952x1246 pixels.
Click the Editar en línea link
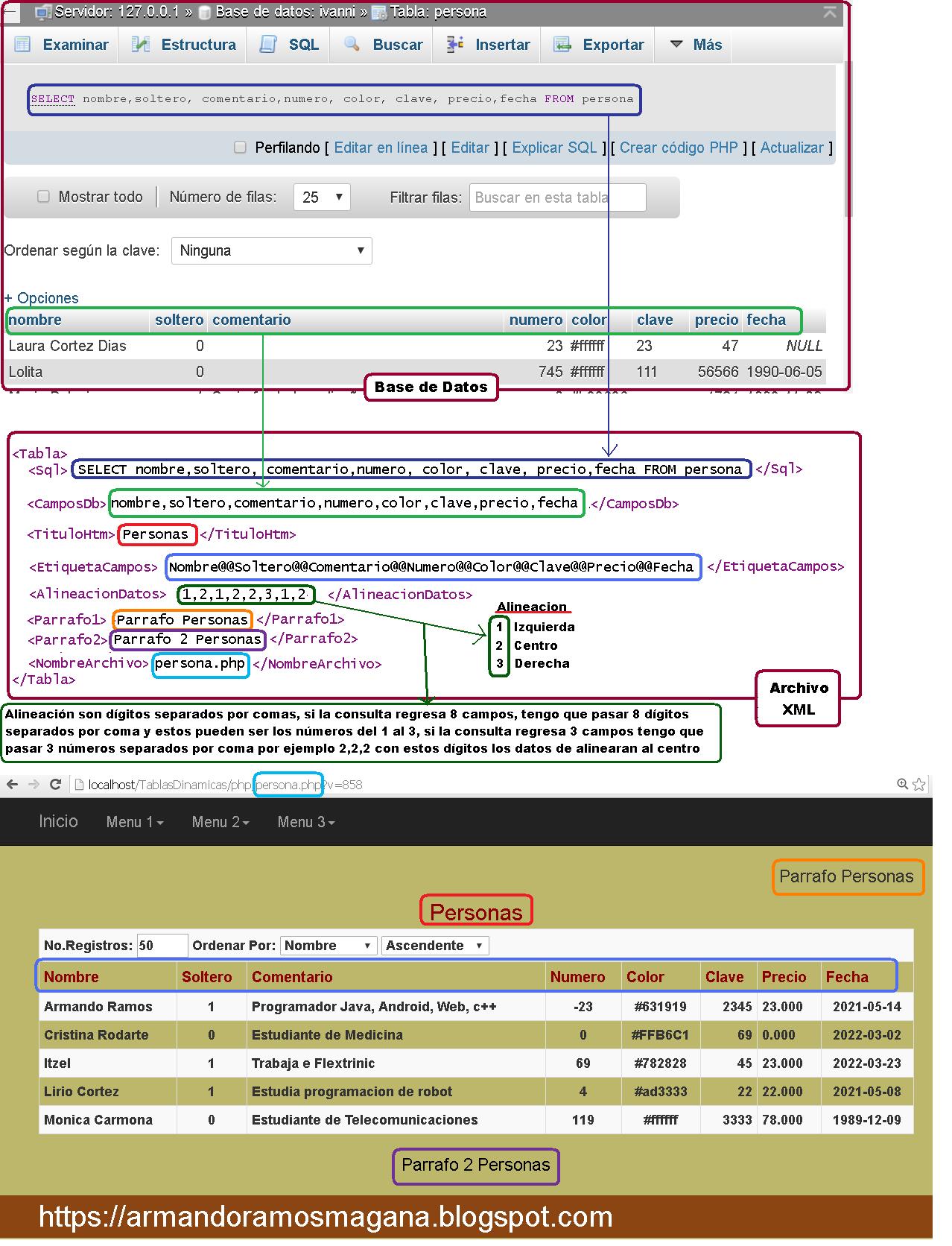click(381, 148)
